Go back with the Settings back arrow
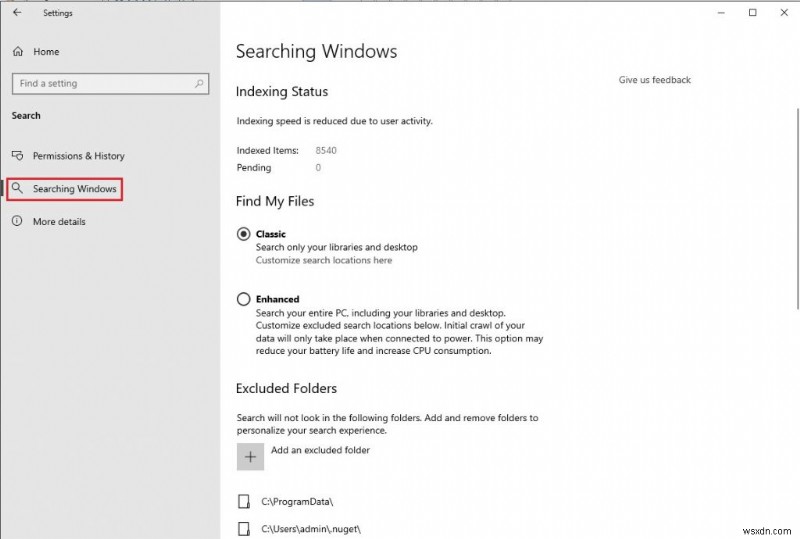Viewport: 800px width, 539px height. 17,13
